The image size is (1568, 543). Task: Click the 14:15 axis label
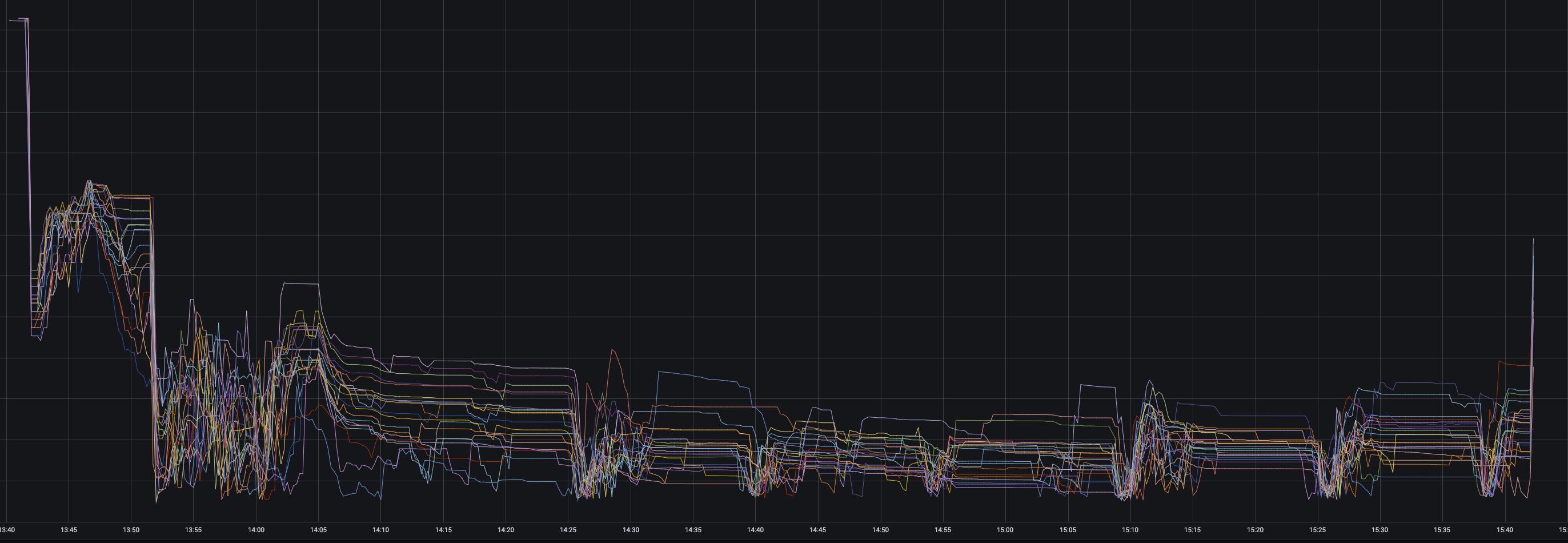[x=443, y=530]
